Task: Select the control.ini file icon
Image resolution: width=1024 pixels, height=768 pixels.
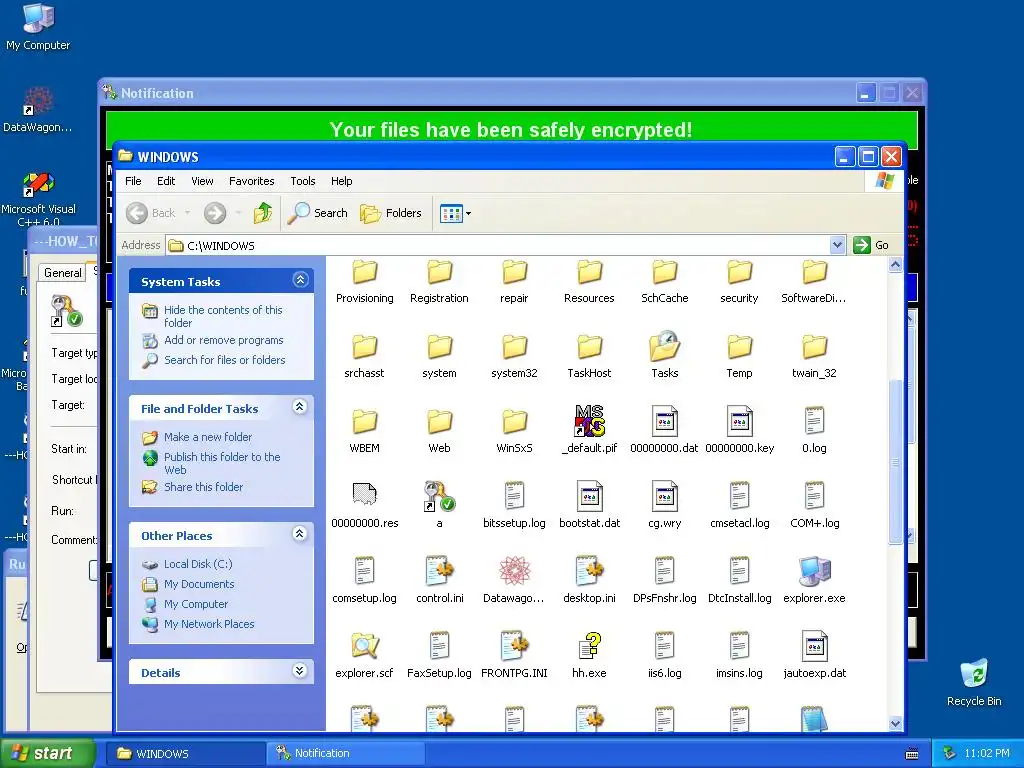Action: click(440, 571)
